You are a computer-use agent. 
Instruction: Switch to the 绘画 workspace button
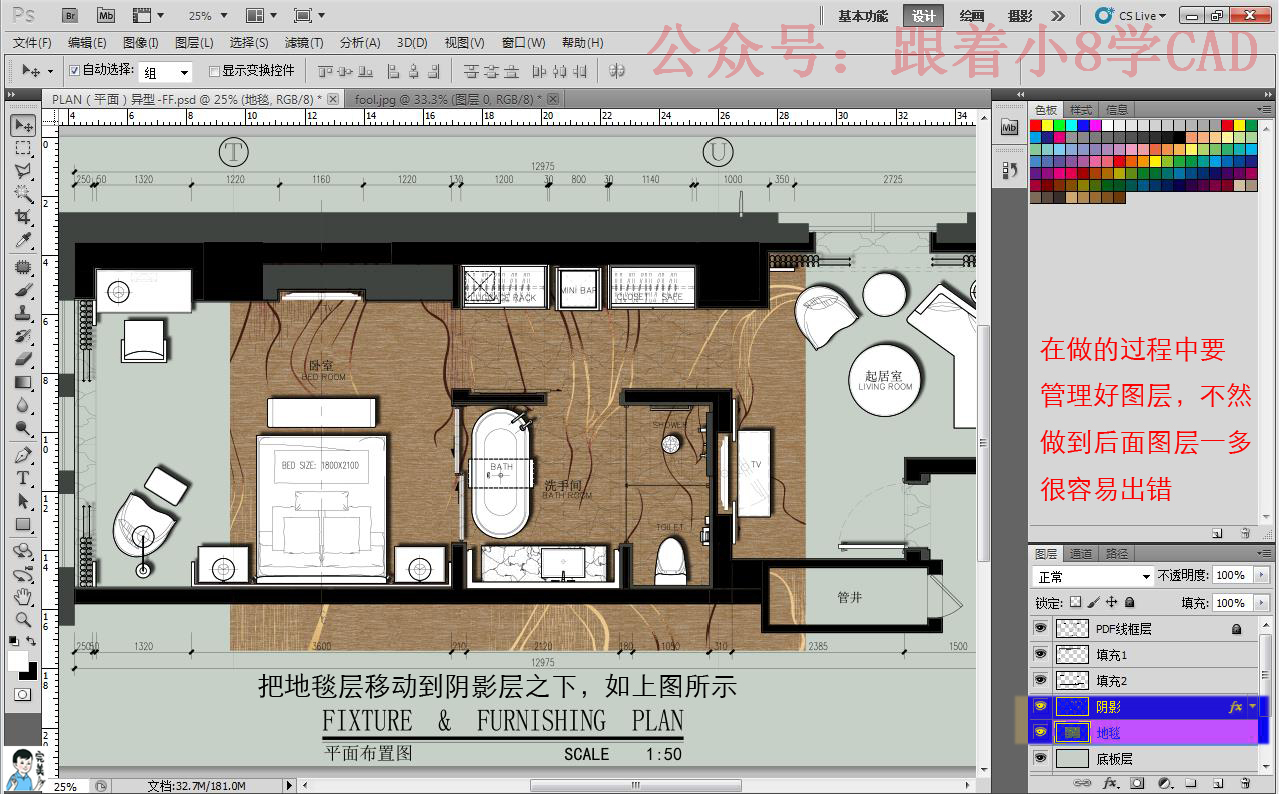coord(973,15)
